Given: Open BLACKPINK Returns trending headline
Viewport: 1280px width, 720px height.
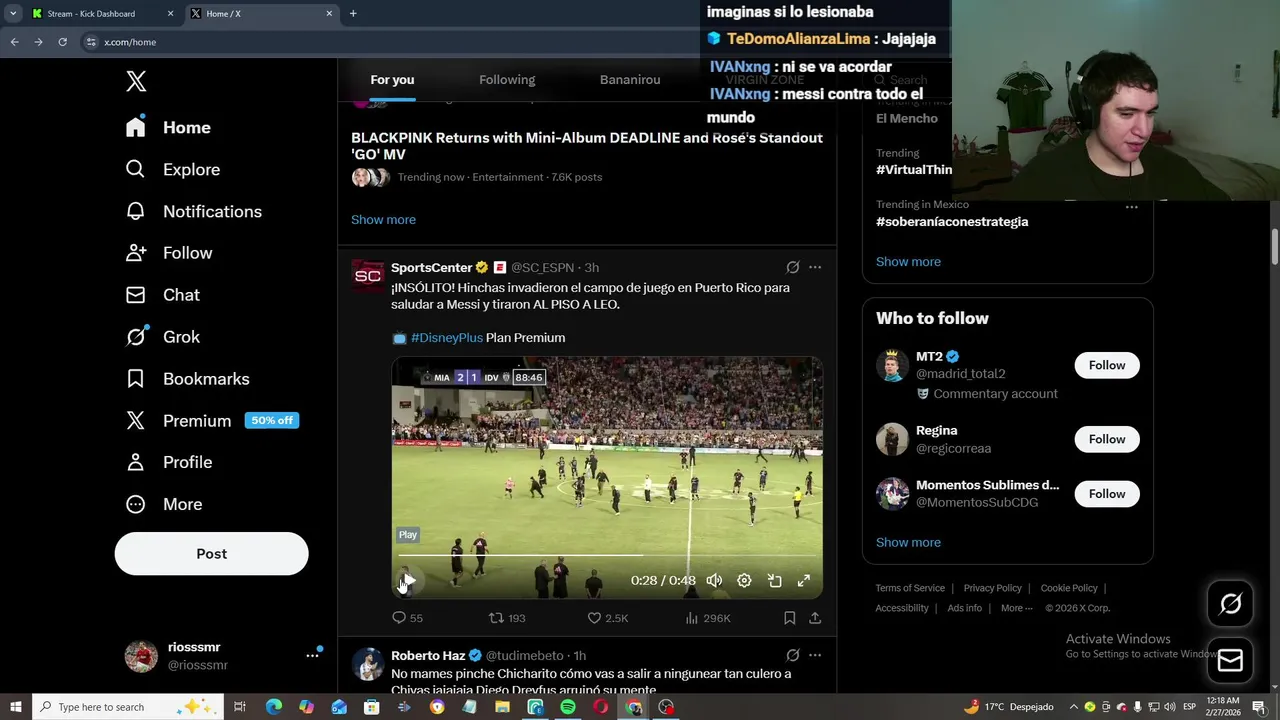Looking at the screenshot, I should 587,146.
